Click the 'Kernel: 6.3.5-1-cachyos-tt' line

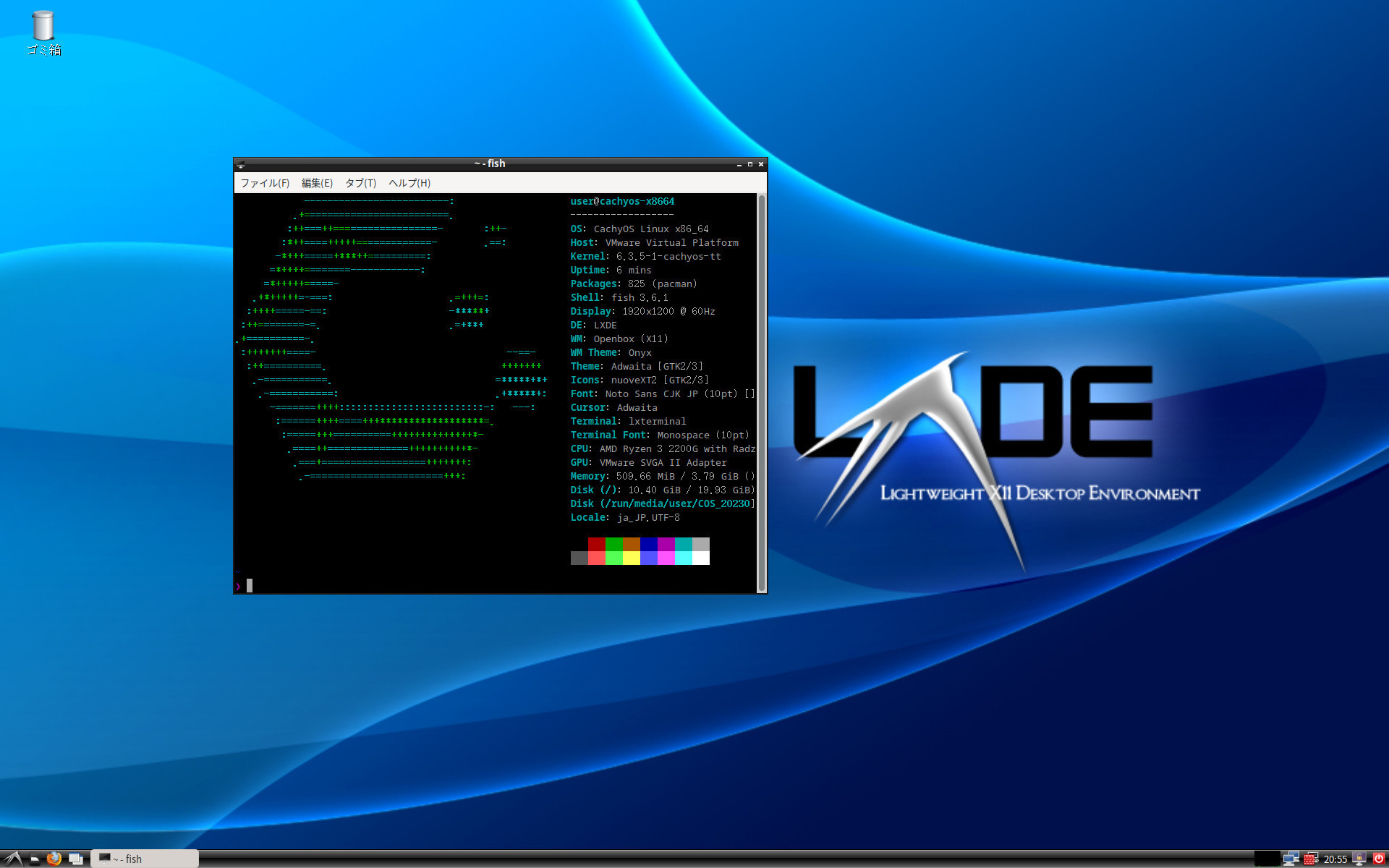646,257
